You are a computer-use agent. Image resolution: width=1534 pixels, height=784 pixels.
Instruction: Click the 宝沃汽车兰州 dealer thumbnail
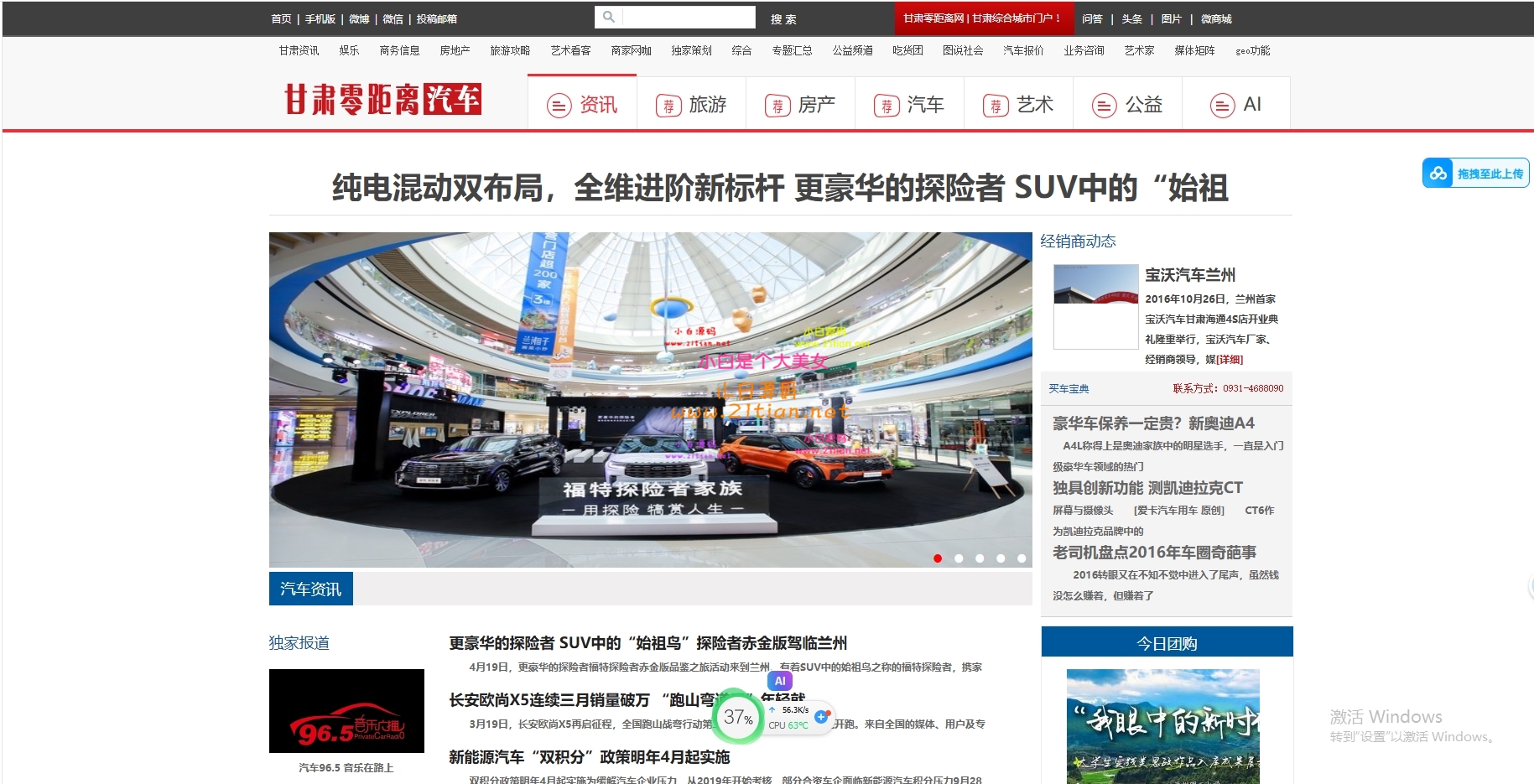click(1095, 307)
